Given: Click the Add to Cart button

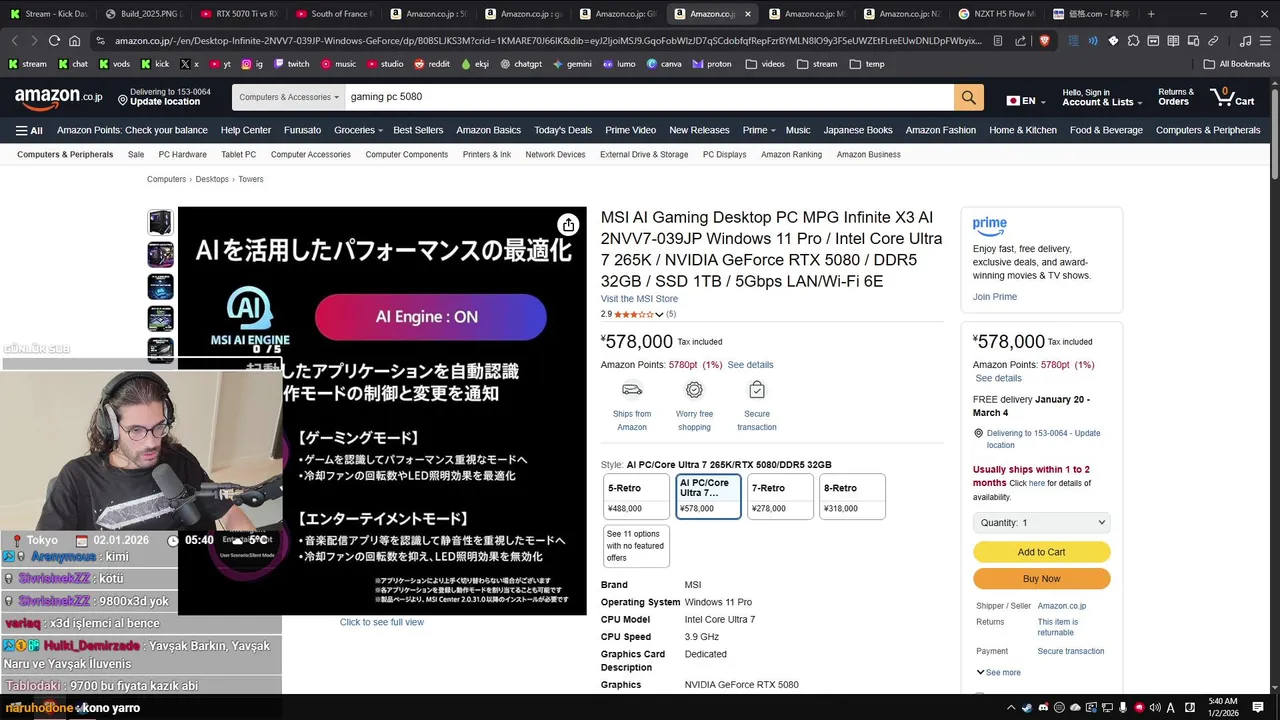Looking at the screenshot, I should 1041,552.
